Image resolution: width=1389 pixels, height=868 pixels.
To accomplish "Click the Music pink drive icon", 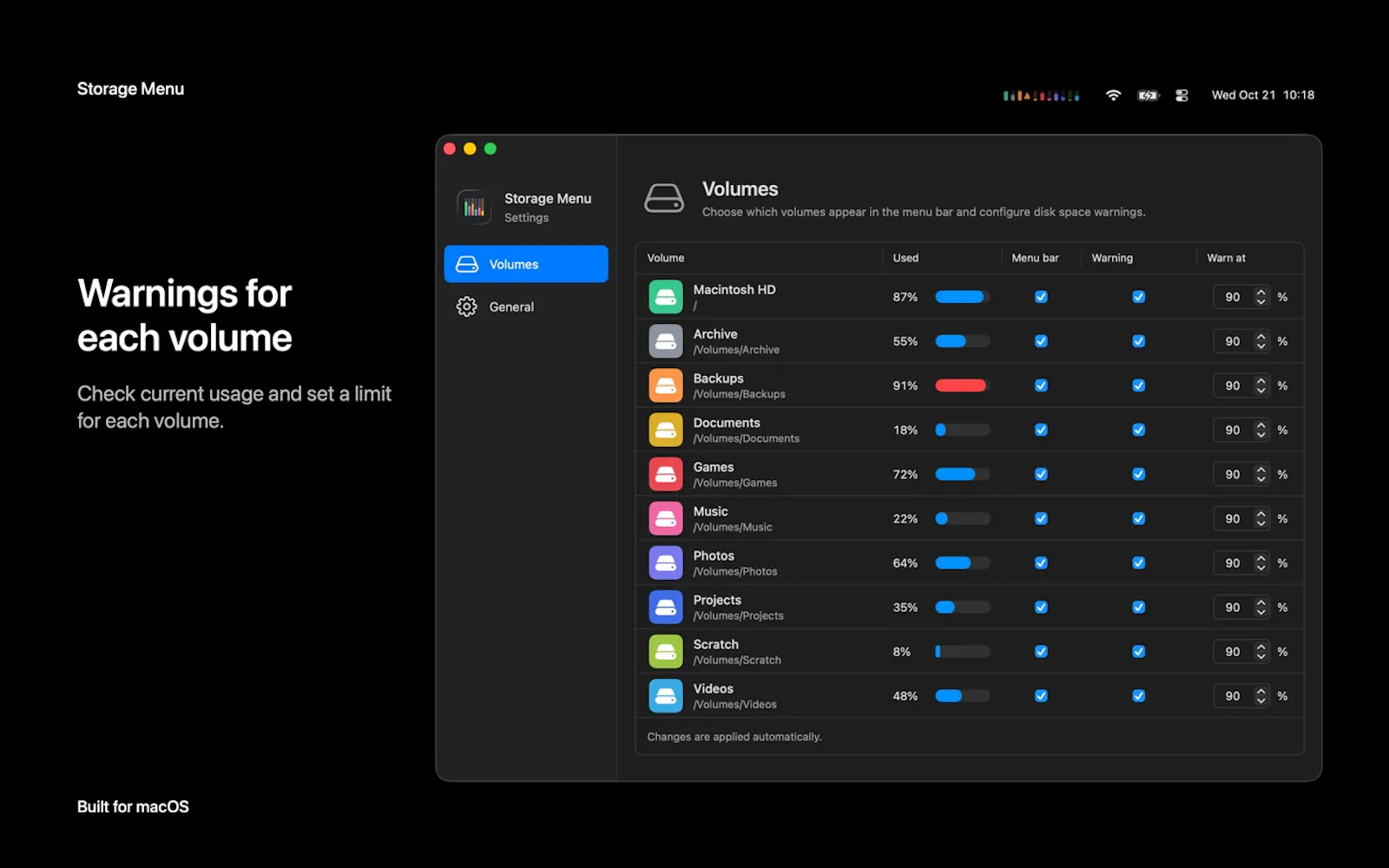I will (666, 518).
